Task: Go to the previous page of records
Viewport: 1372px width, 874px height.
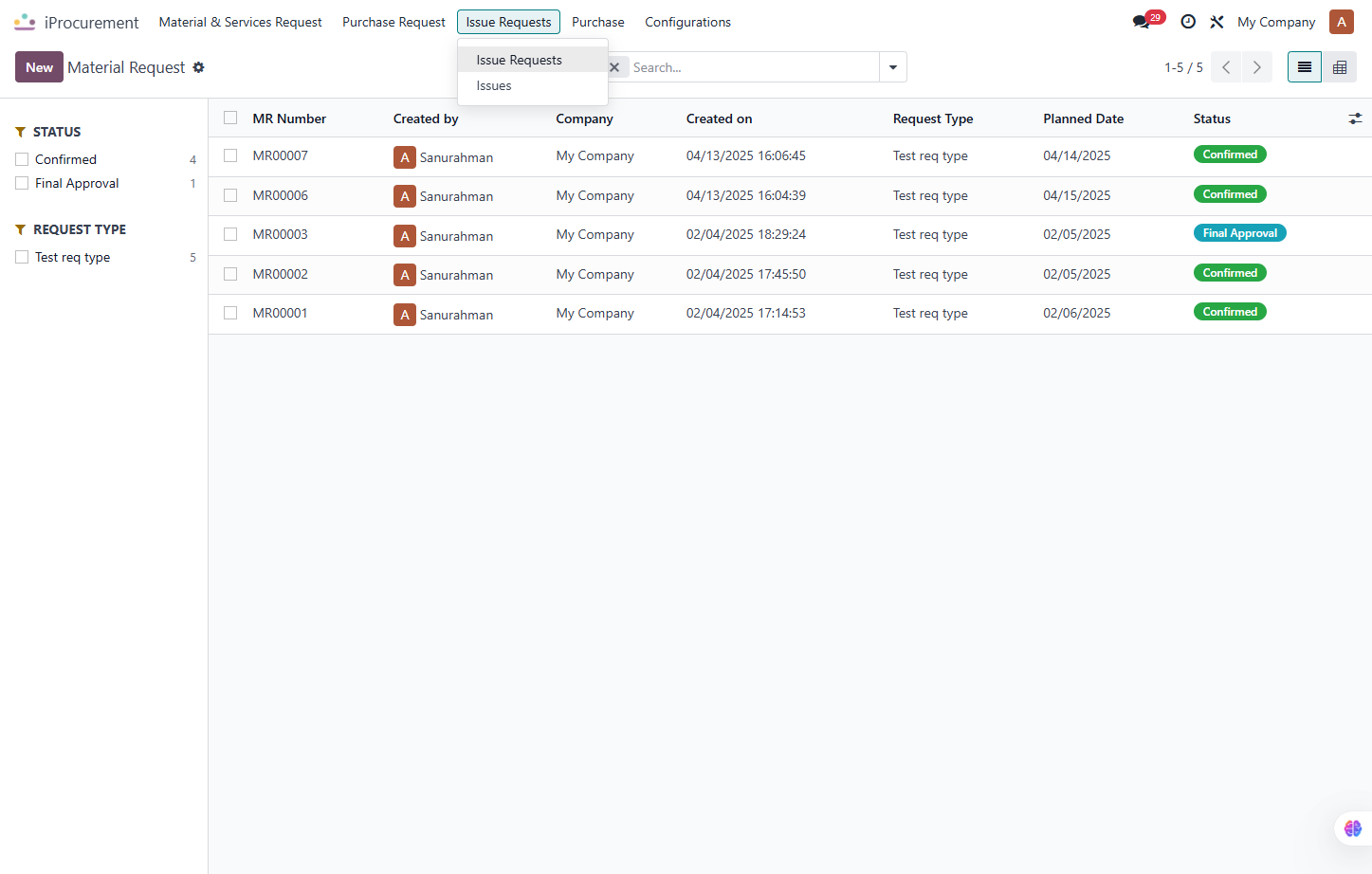Action: pos(1226,67)
